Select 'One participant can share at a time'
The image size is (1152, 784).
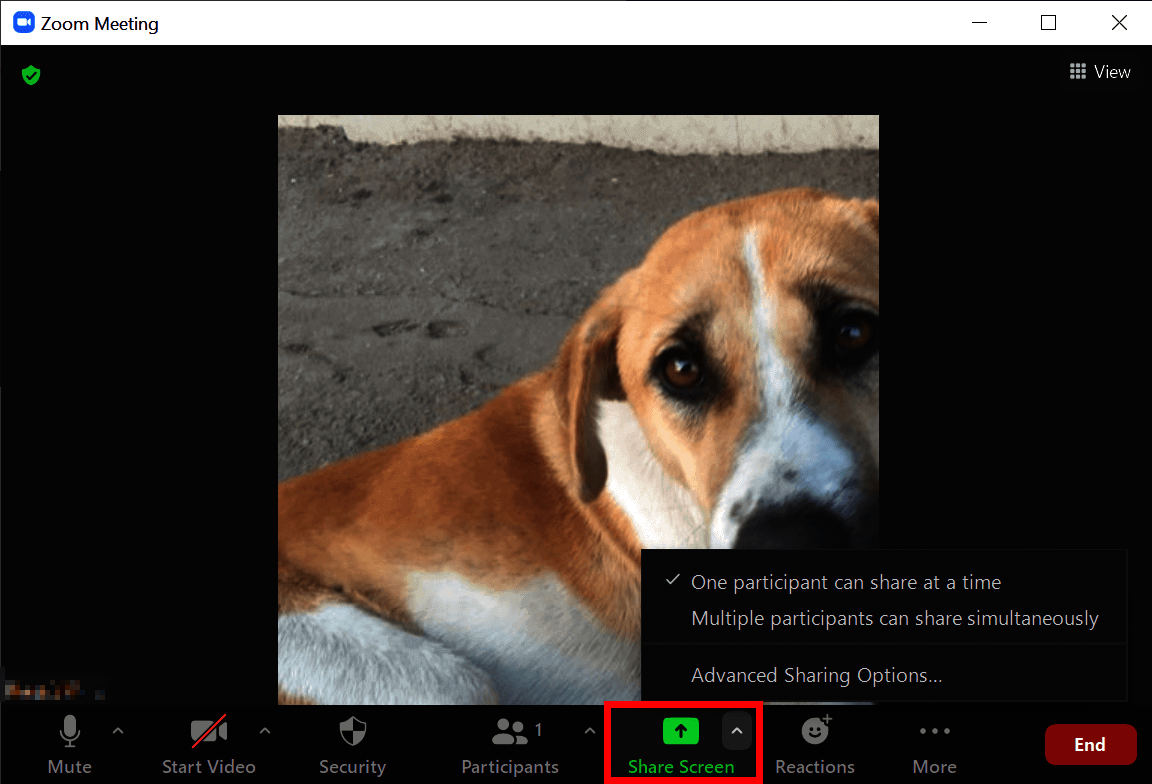tap(845, 582)
